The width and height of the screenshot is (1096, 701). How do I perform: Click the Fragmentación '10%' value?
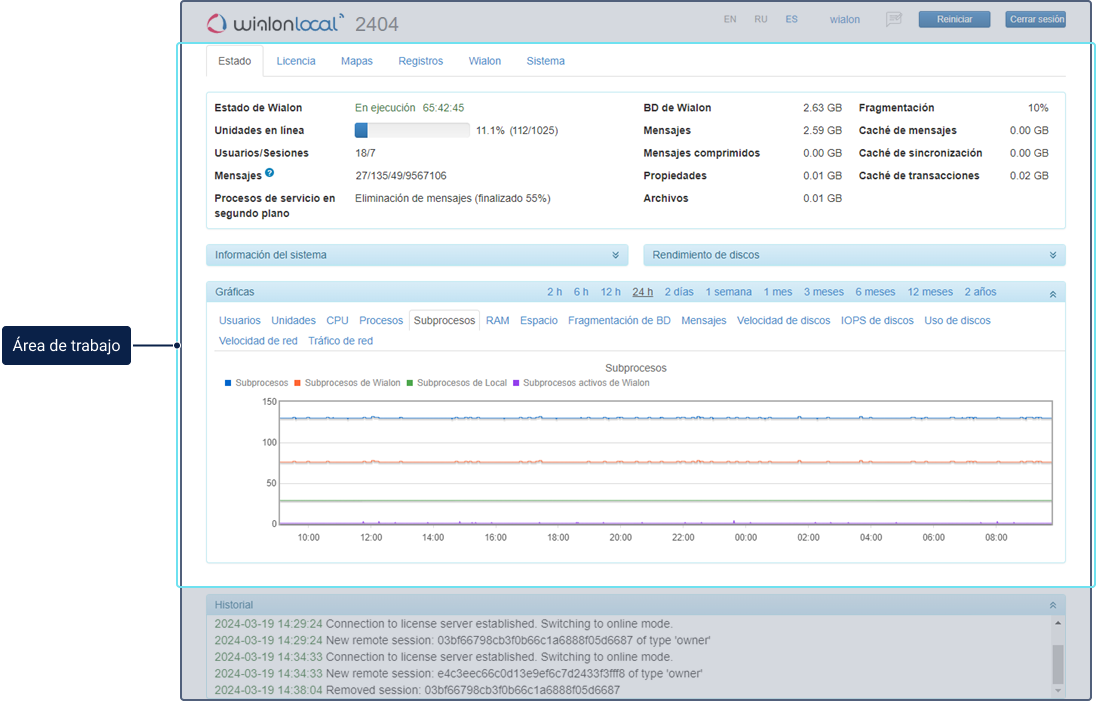click(x=1038, y=108)
